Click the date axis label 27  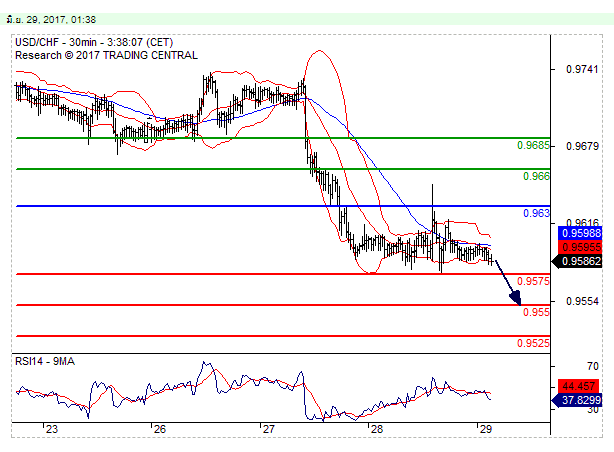[268, 429]
